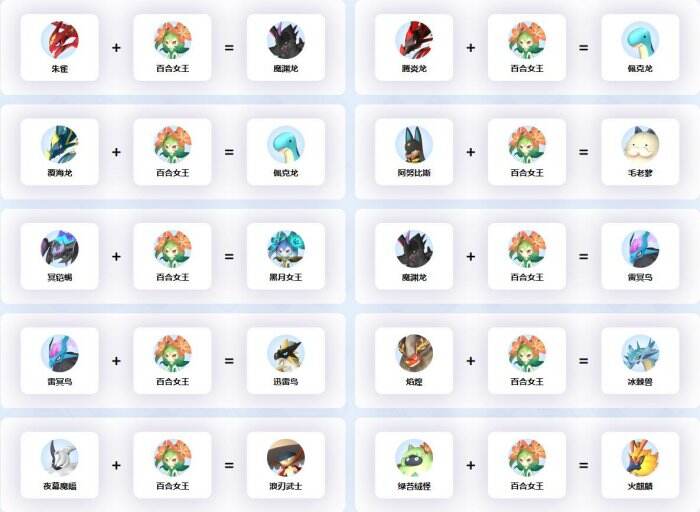
Task: Select the 阿努比斯 jackal icon
Action: click(414, 144)
